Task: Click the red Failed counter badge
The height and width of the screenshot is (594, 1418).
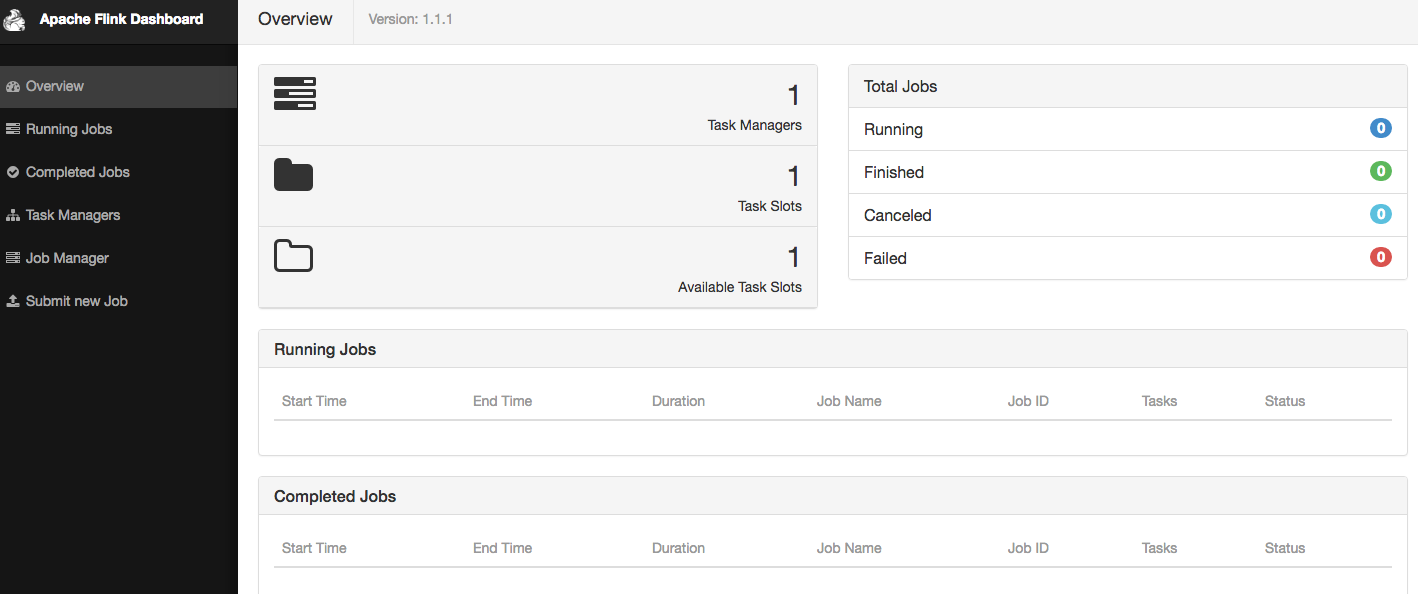Action: pyautogui.click(x=1381, y=257)
